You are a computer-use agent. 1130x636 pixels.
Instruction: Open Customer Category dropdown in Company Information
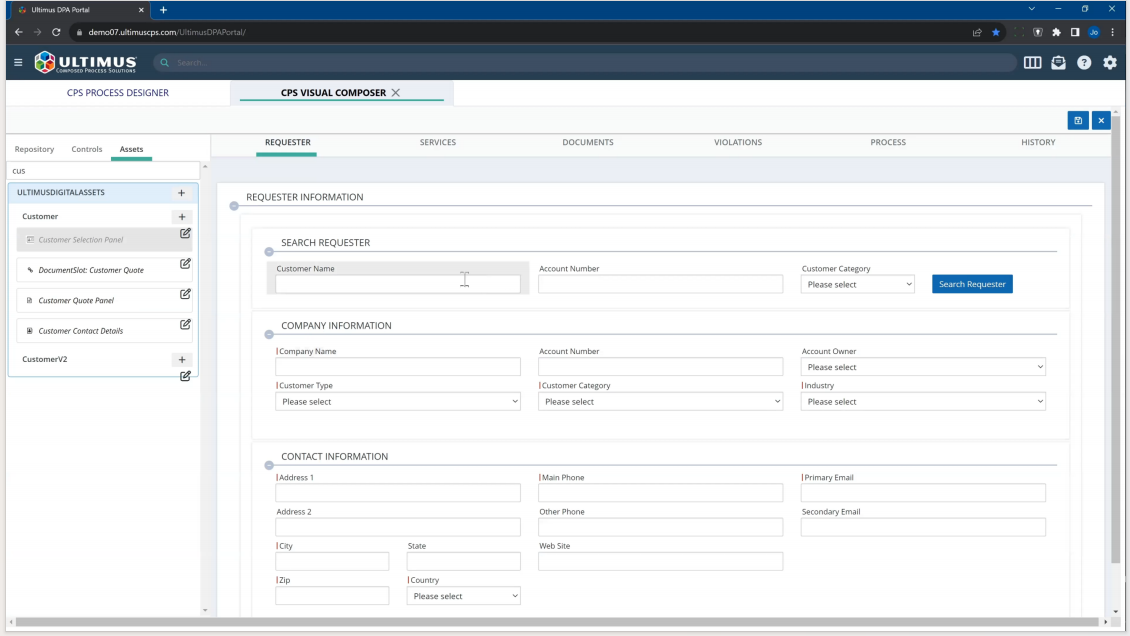pyautogui.click(x=660, y=402)
